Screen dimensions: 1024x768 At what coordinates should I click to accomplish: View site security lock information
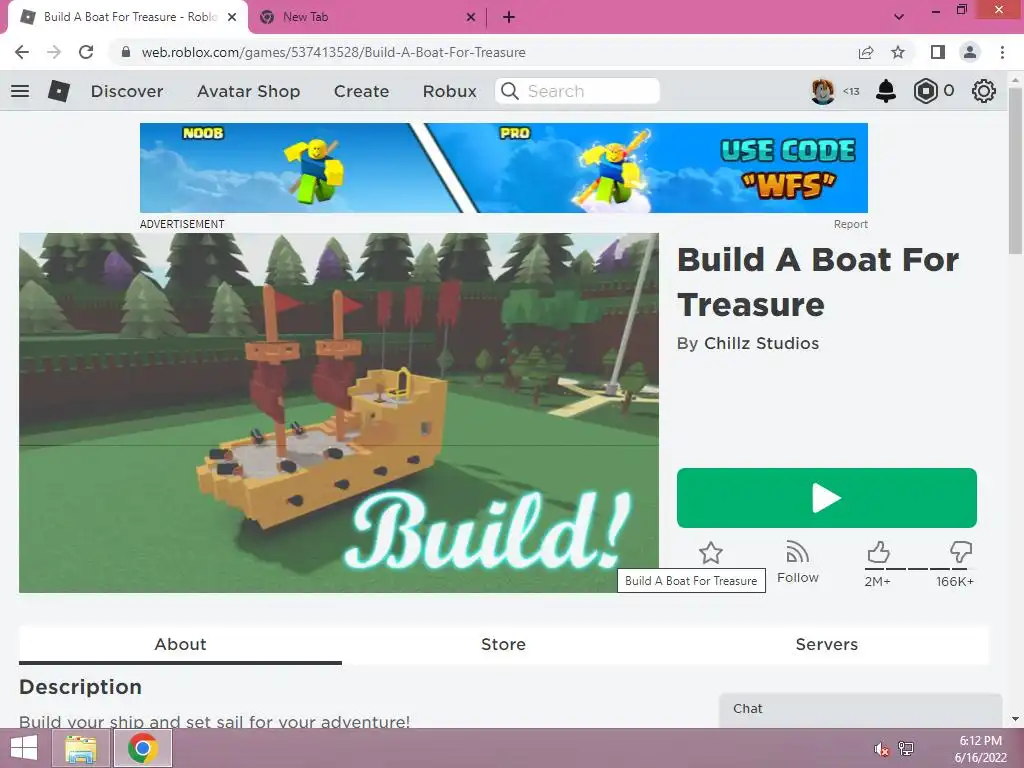[x=126, y=52]
